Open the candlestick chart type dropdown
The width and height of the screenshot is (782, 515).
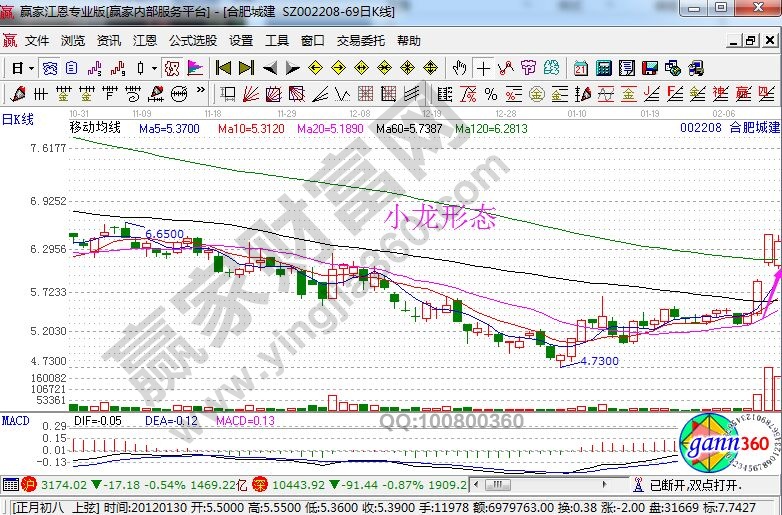point(154,68)
